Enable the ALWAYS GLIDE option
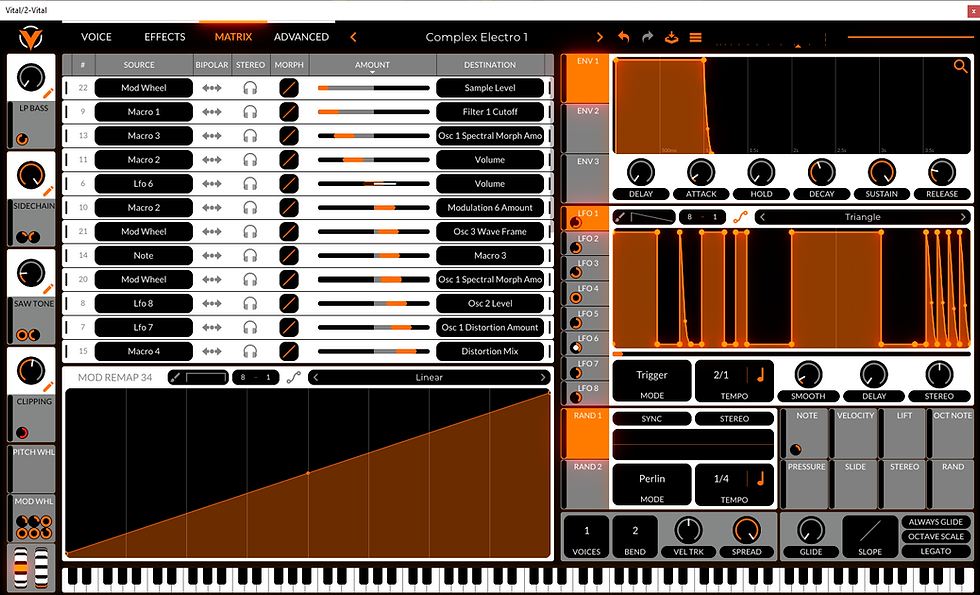This screenshot has width=980, height=595. click(x=936, y=522)
